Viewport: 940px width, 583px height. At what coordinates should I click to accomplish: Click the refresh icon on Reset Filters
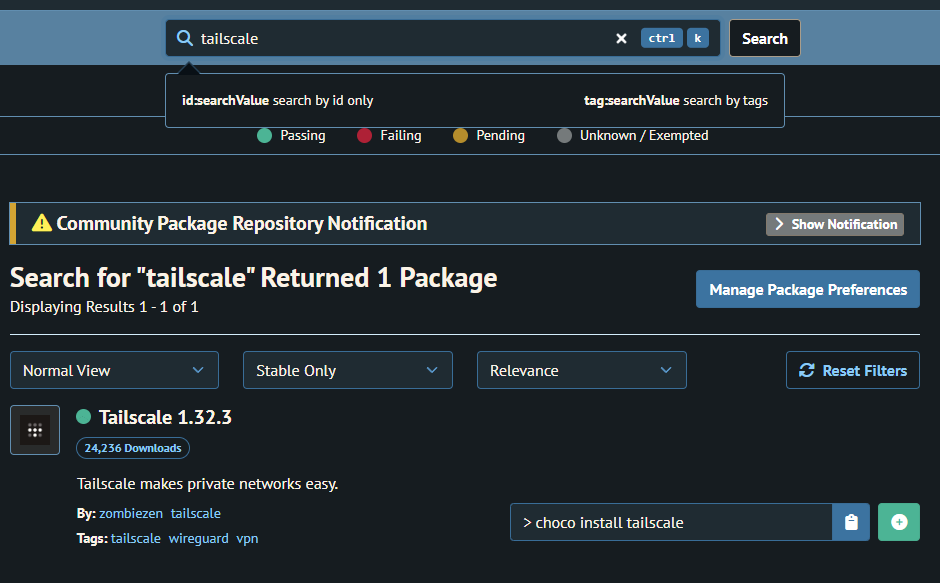click(807, 370)
